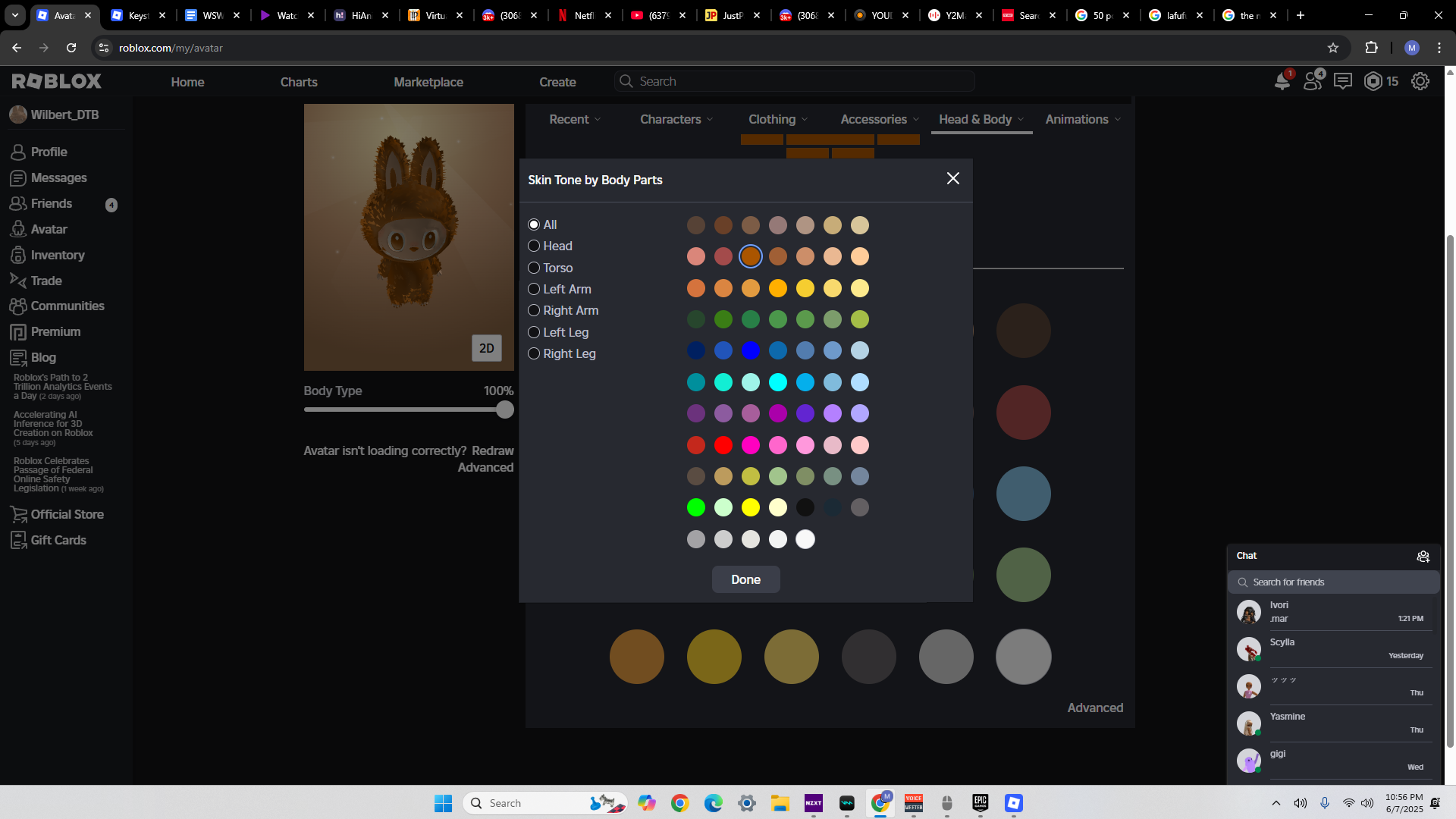Click the add friends icon in Chat

click(x=1423, y=557)
